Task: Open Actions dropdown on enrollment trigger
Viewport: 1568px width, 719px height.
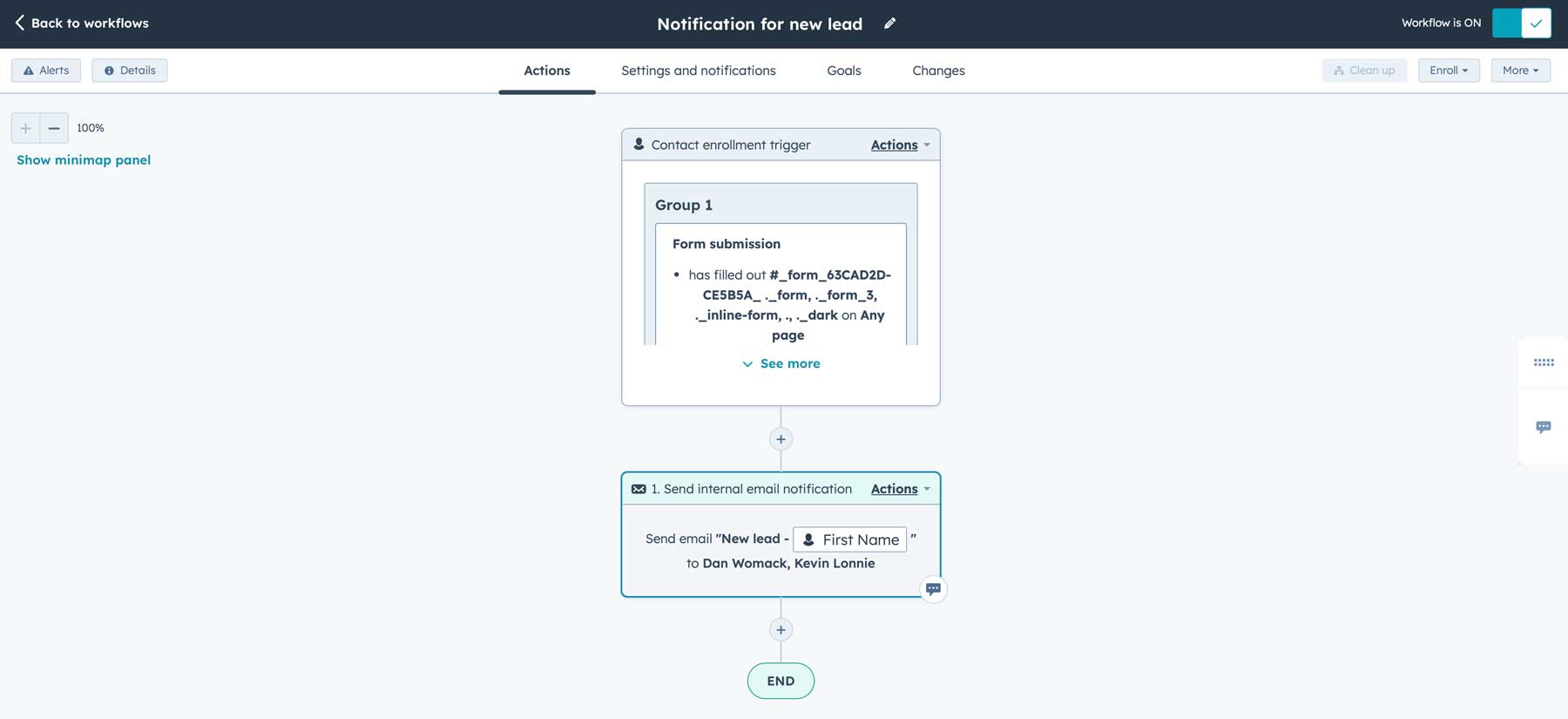Action: coord(900,145)
